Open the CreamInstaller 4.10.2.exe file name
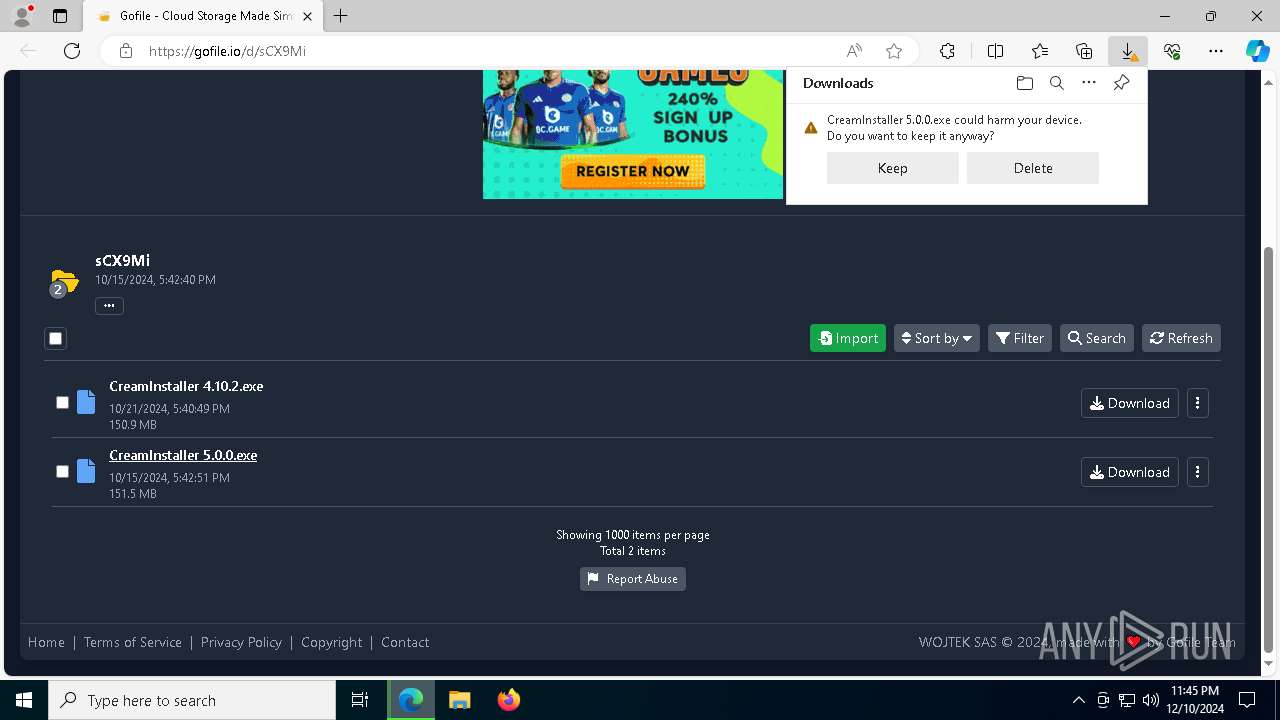The image size is (1280, 720). 186,386
